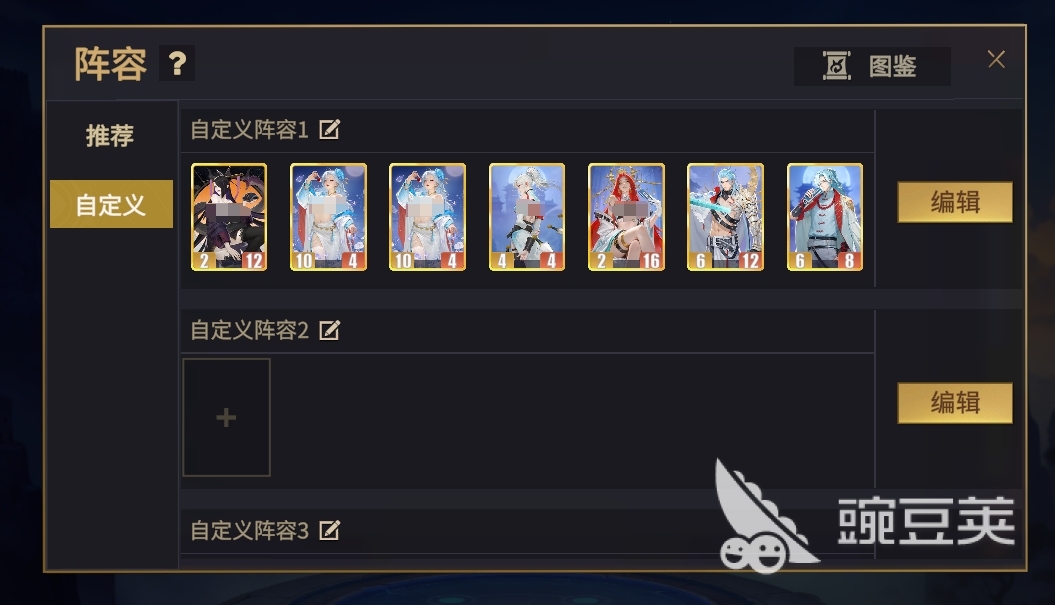Select the card showing 6 and 8
This screenshot has width=1055, height=605.
click(825, 217)
